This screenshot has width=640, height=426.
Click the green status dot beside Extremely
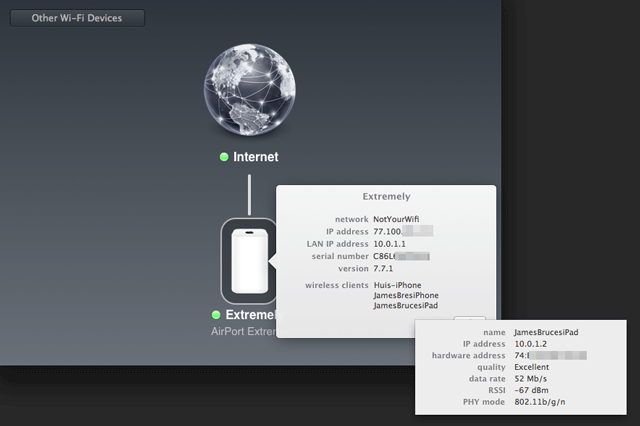[216, 315]
